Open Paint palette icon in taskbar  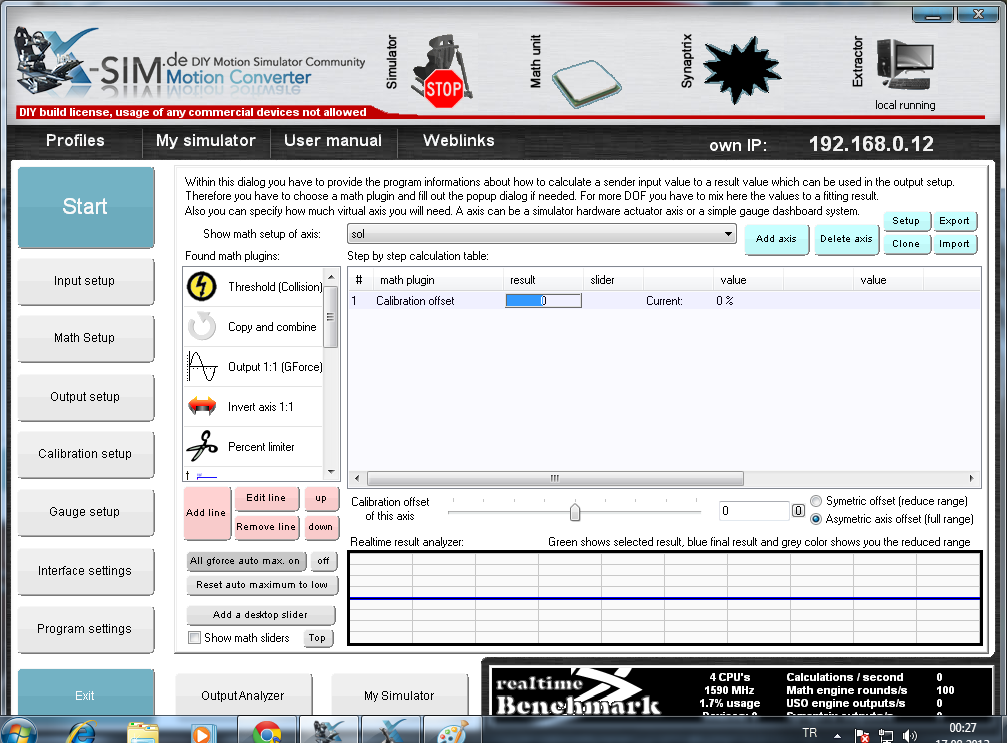point(452,732)
